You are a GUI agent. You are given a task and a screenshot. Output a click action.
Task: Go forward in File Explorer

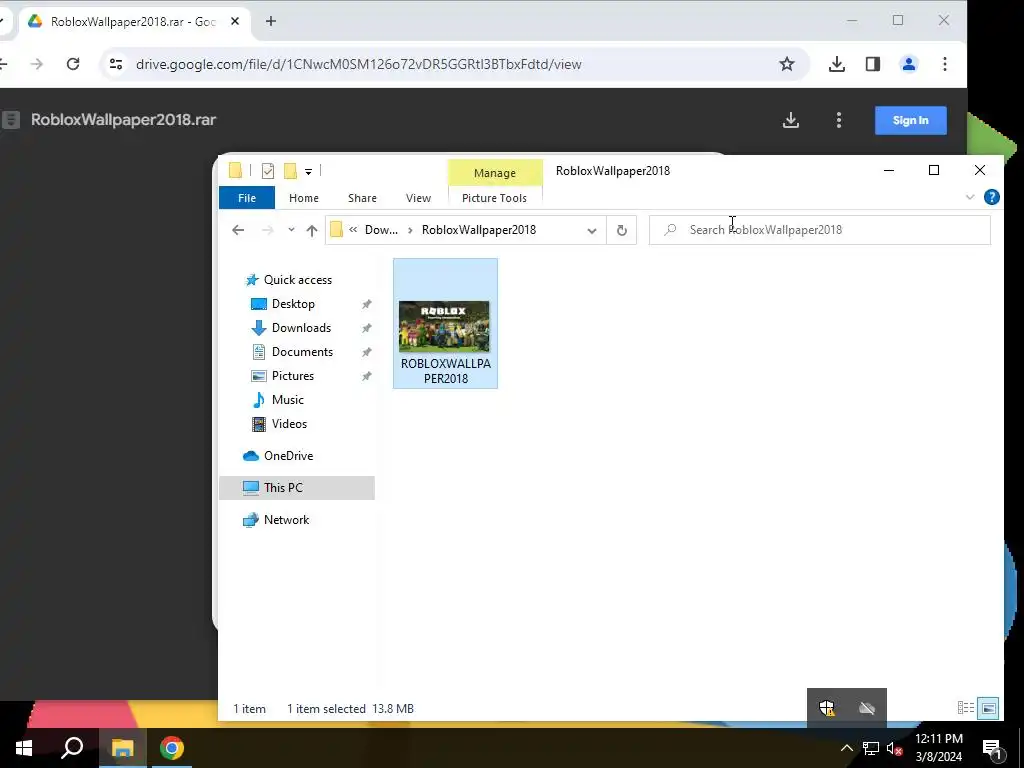[267, 230]
